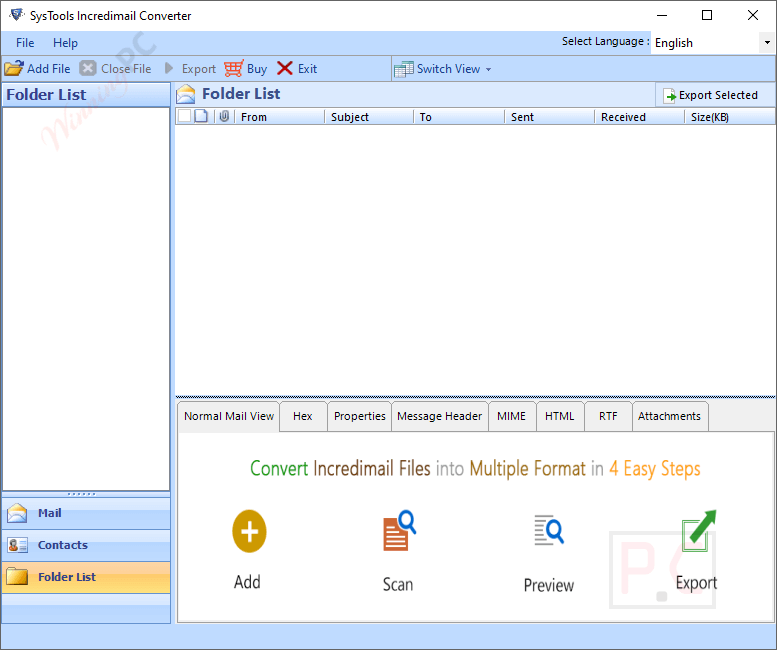Sort by the Subject column header
Viewport: 777px width, 650px height.
370,116
